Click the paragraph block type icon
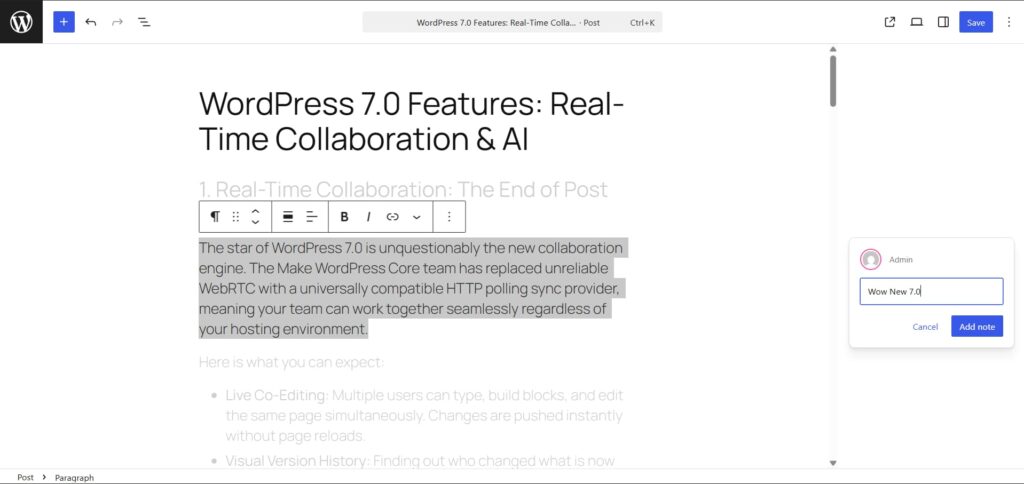 (x=215, y=216)
